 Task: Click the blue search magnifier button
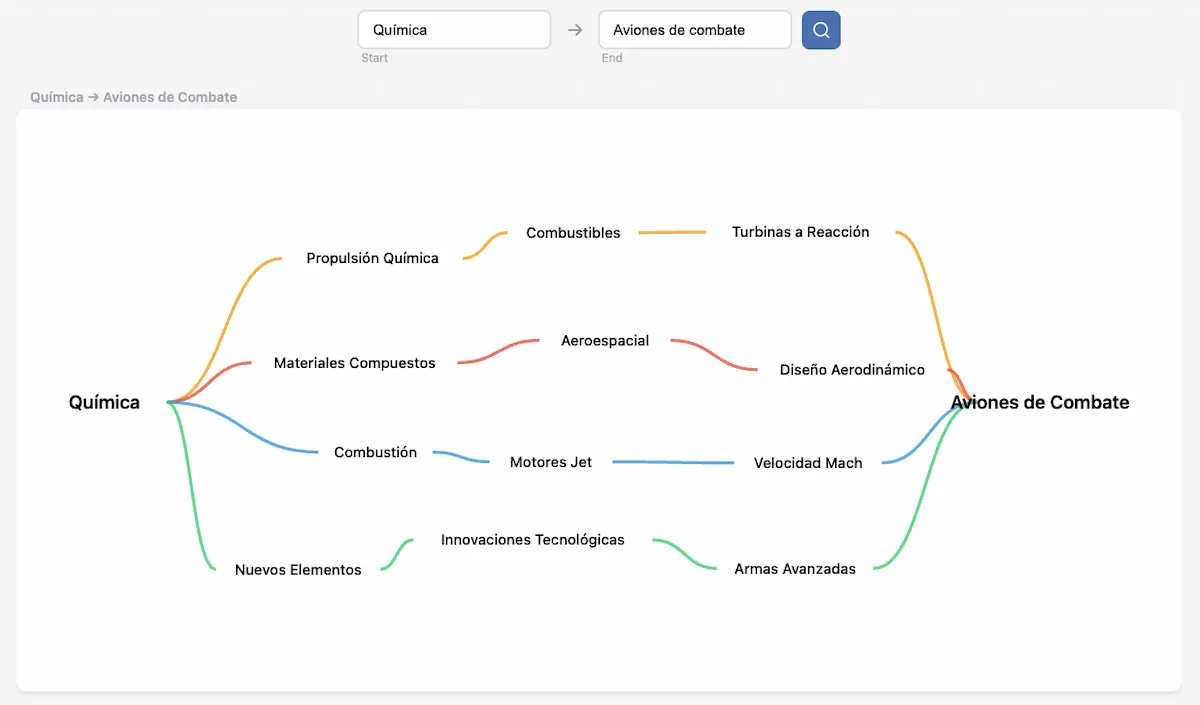pos(820,30)
